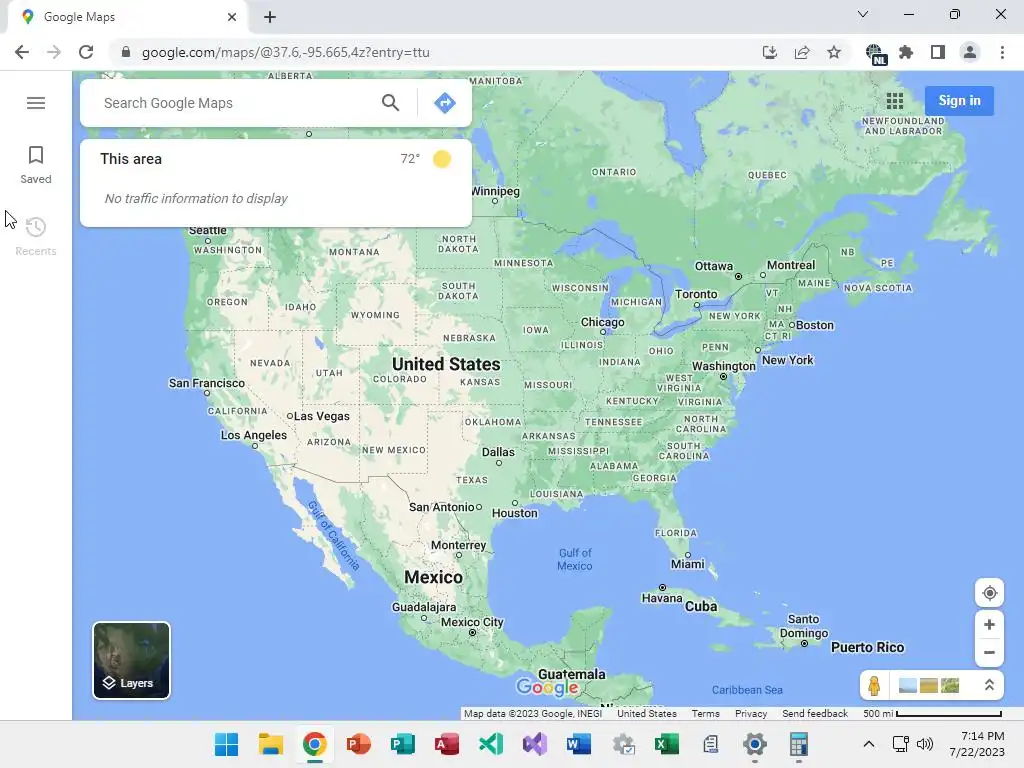1024x768 pixels.
Task: Click the Puerto Rico label
Action: point(867,647)
